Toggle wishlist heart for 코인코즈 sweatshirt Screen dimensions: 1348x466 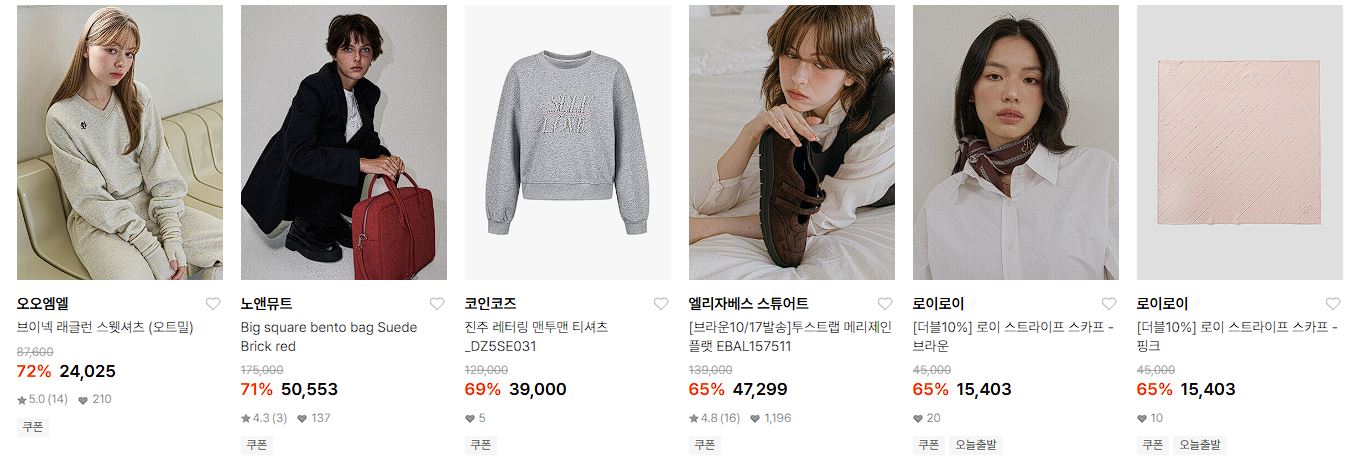coord(660,304)
